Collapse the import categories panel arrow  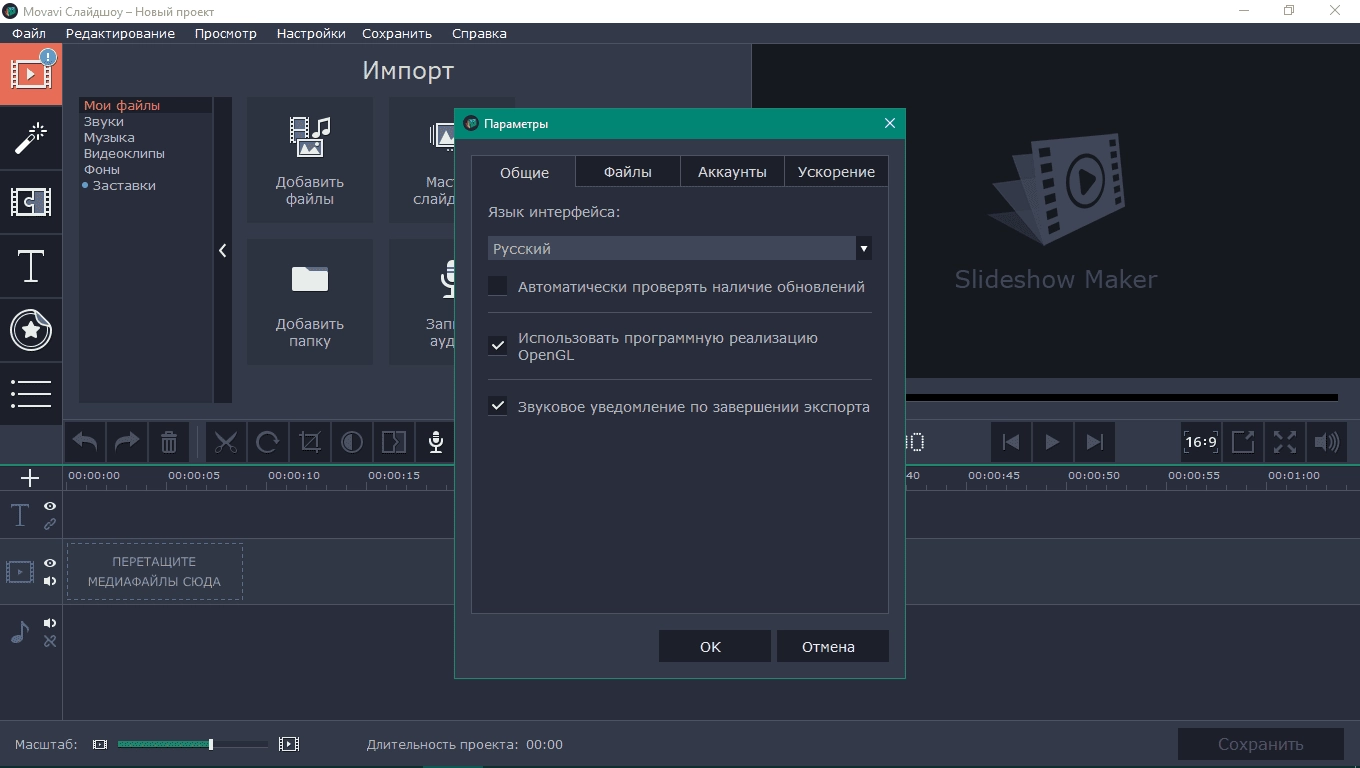coord(222,250)
